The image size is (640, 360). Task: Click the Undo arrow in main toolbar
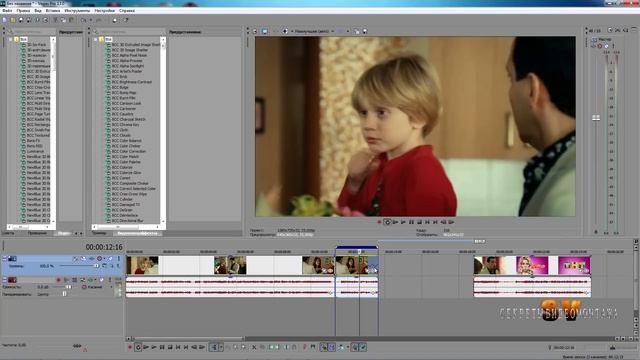83,20
